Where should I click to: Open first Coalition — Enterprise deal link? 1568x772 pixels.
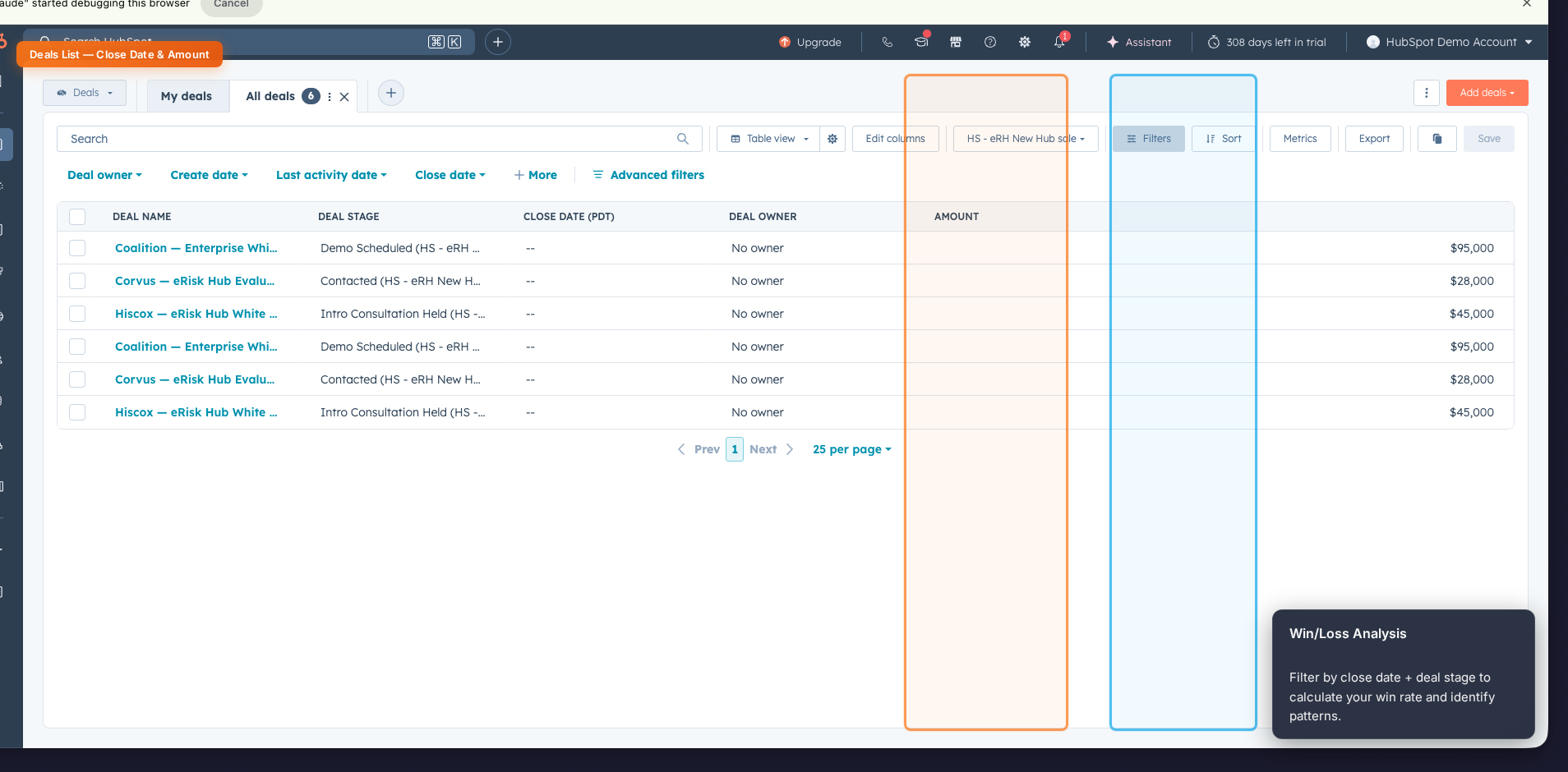click(x=196, y=248)
